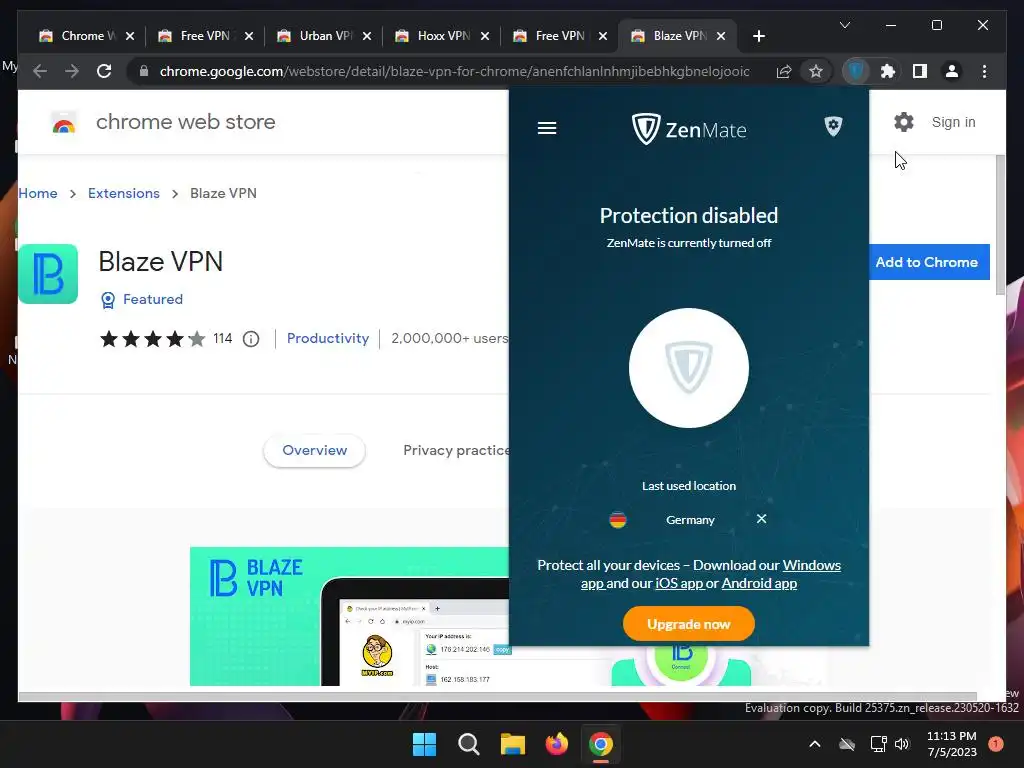This screenshot has height=768, width=1024.
Task: Toggle Chrome side panel
Action: tap(920, 71)
